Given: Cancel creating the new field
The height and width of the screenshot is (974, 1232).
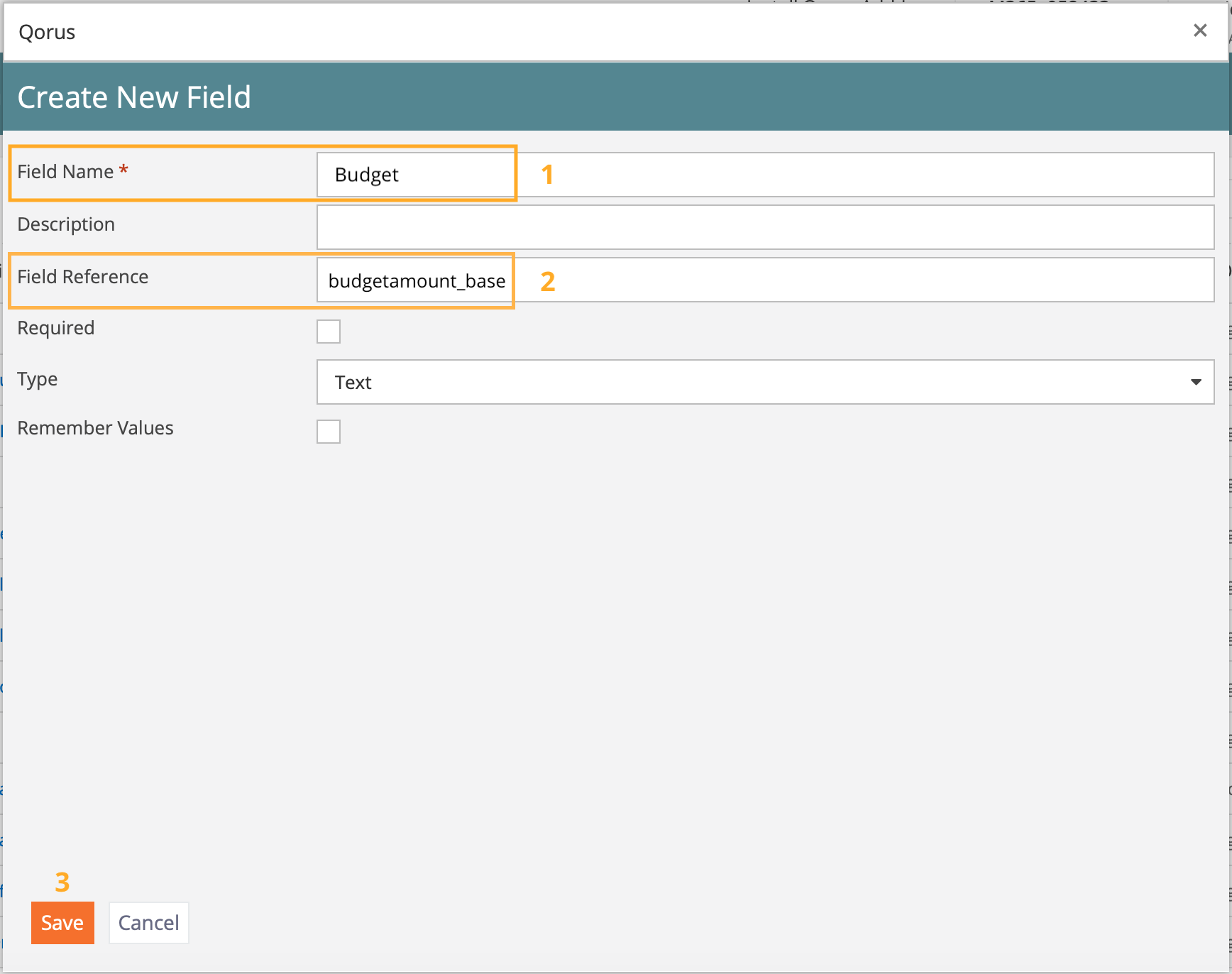Looking at the screenshot, I should tap(148, 923).
